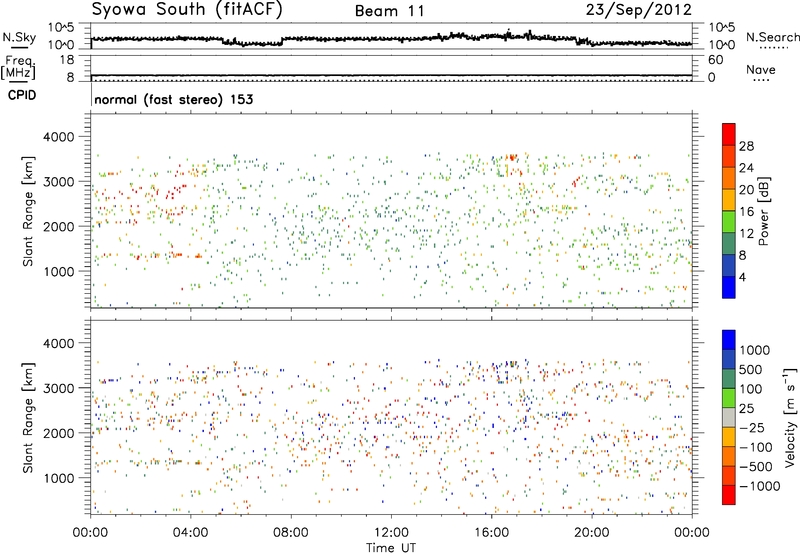Click the date '23/Sep/2012'
Viewport: 800px width, 554px height.
(639, 10)
